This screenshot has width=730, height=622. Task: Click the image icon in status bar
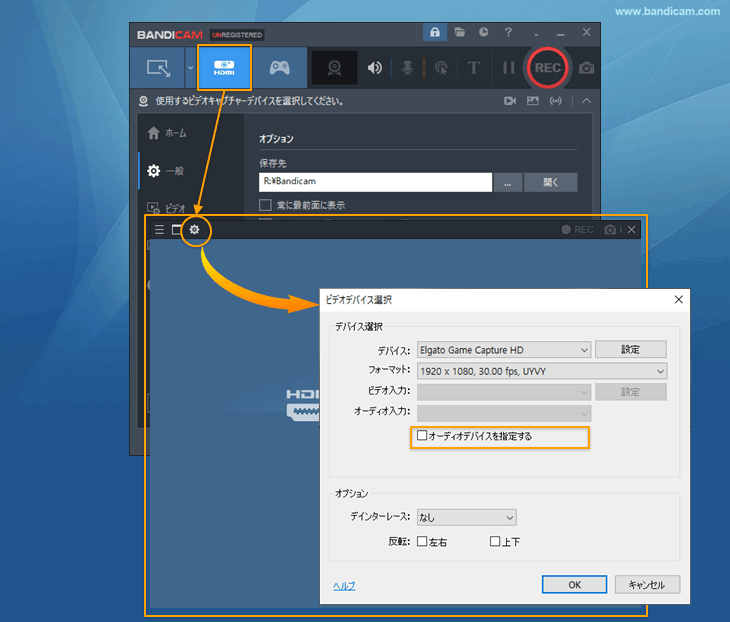[x=533, y=101]
